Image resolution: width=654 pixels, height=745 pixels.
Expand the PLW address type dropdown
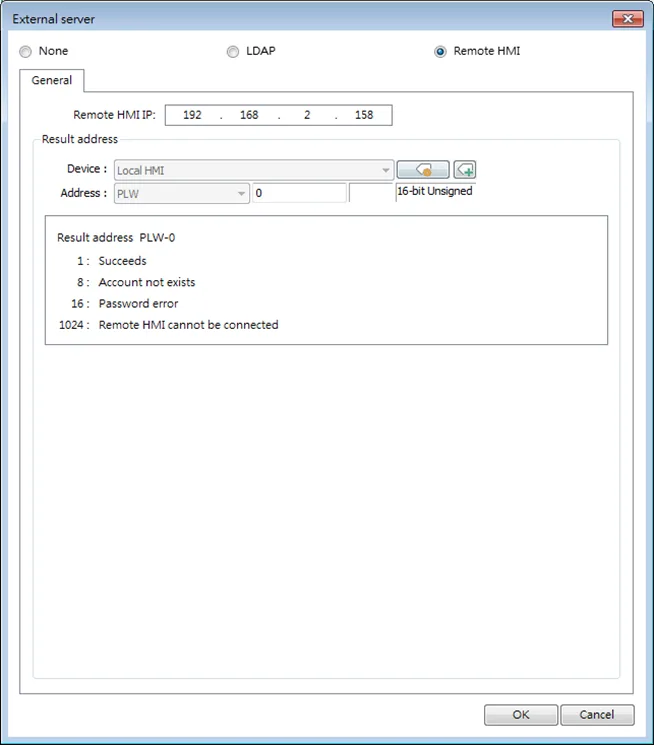coord(182,193)
